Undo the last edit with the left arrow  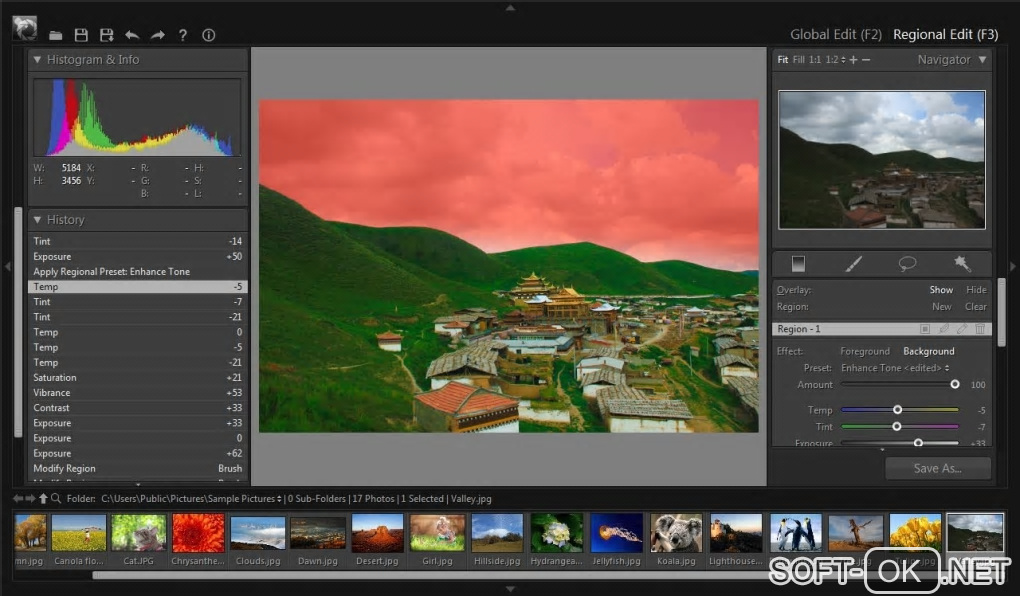click(132, 35)
